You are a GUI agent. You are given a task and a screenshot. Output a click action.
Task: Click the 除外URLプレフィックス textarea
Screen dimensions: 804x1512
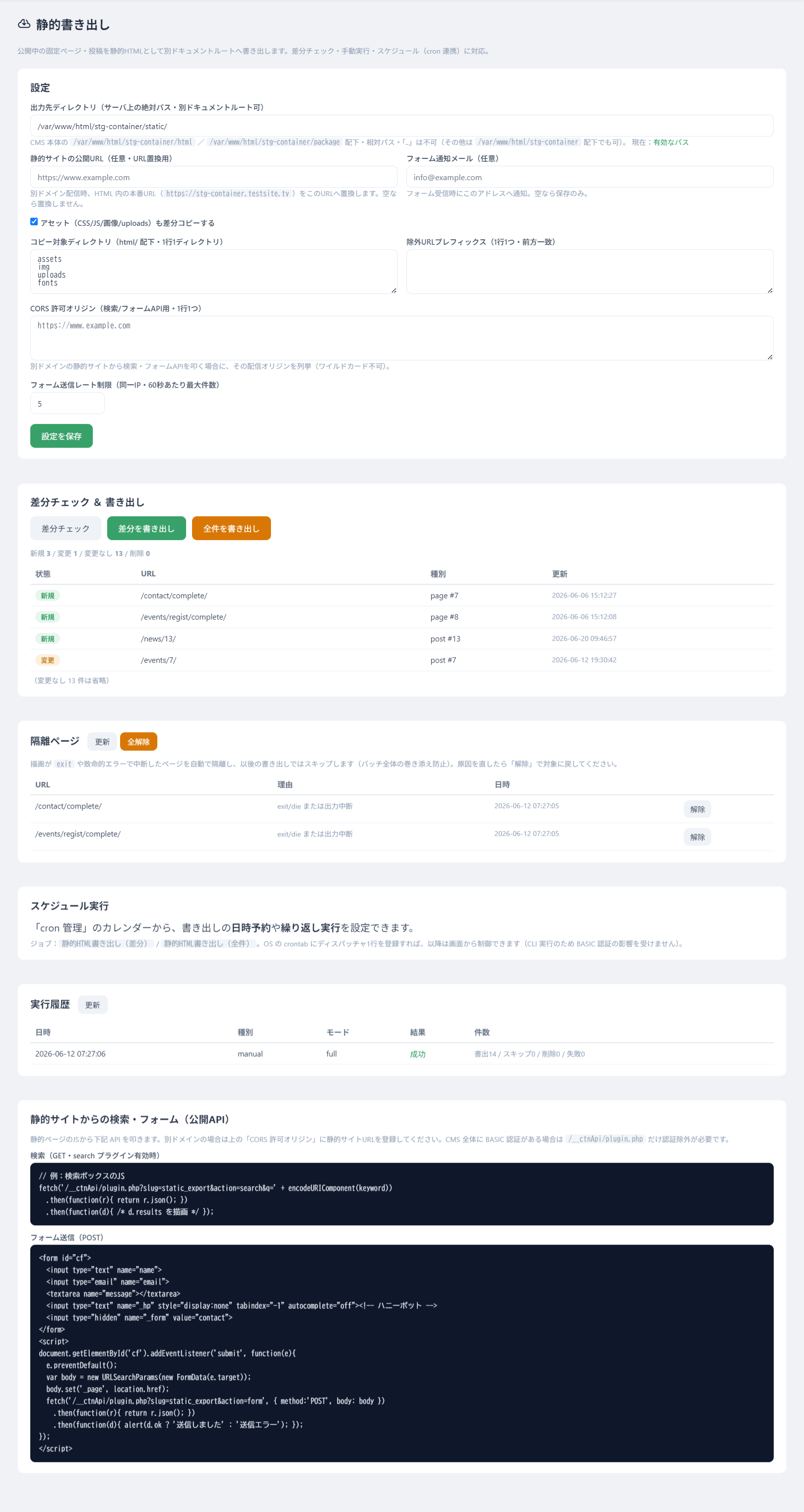(x=590, y=272)
